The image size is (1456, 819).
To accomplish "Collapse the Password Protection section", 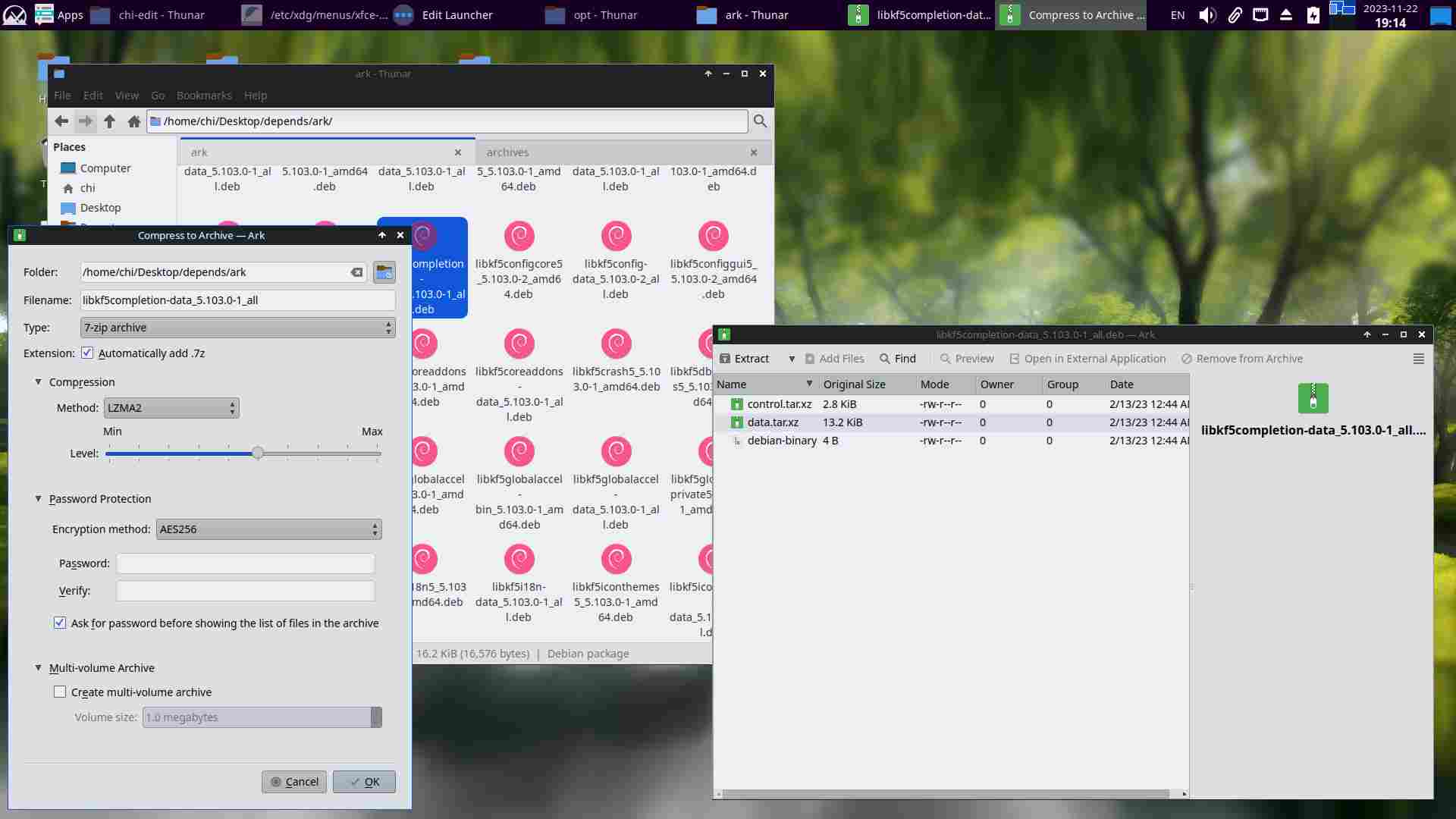I will [x=39, y=499].
